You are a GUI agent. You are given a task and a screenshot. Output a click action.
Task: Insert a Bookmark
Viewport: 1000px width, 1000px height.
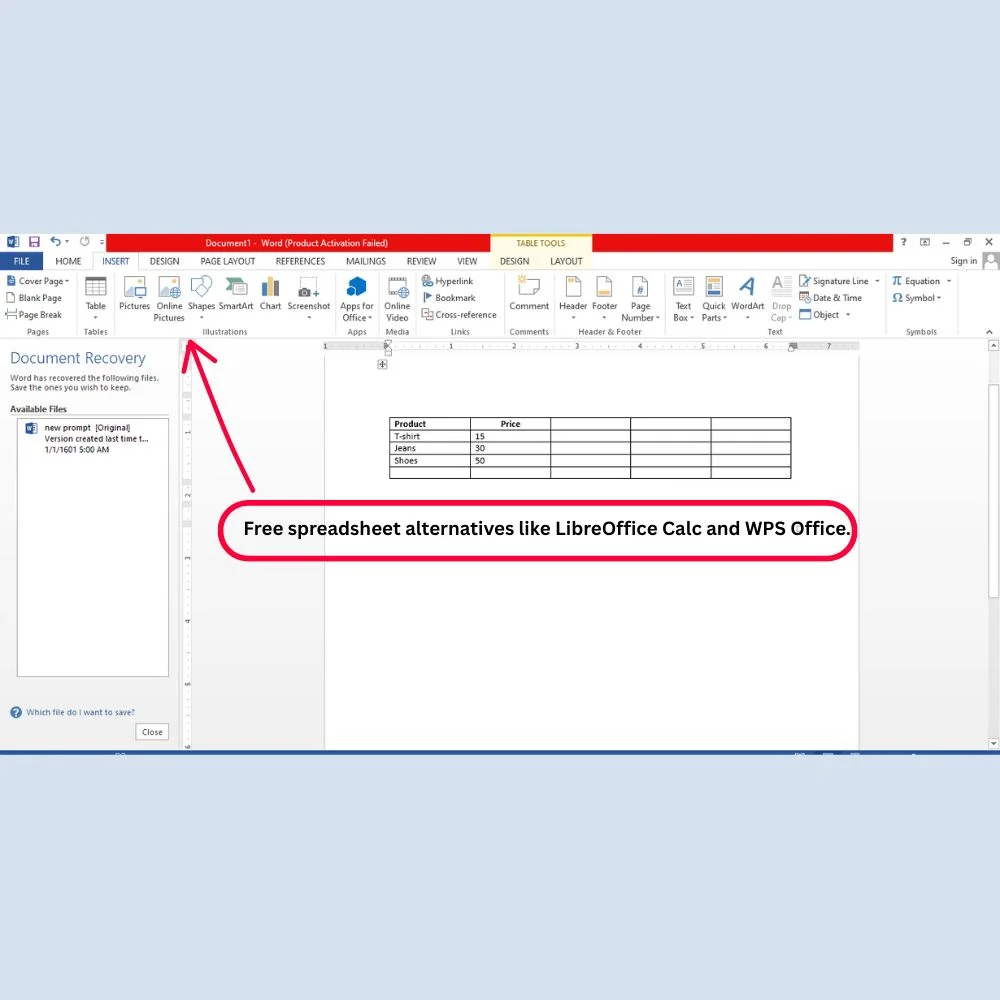(448, 298)
